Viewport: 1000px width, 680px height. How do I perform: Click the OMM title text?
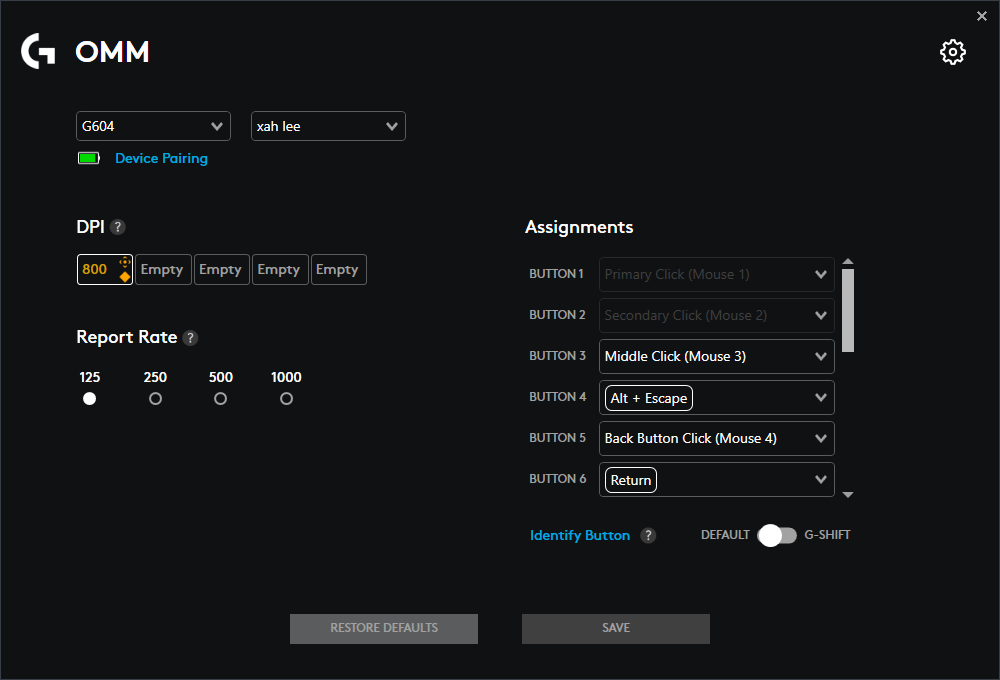point(112,52)
